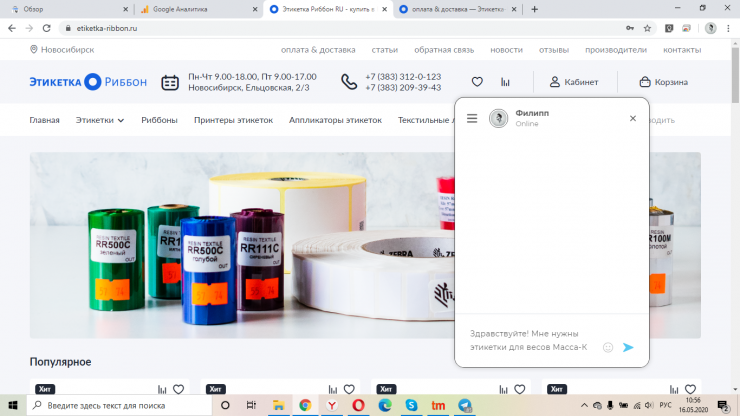Expand the Этикетки dropdown menu
The width and height of the screenshot is (740, 416).
pyautogui.click(x=100, y=120)
